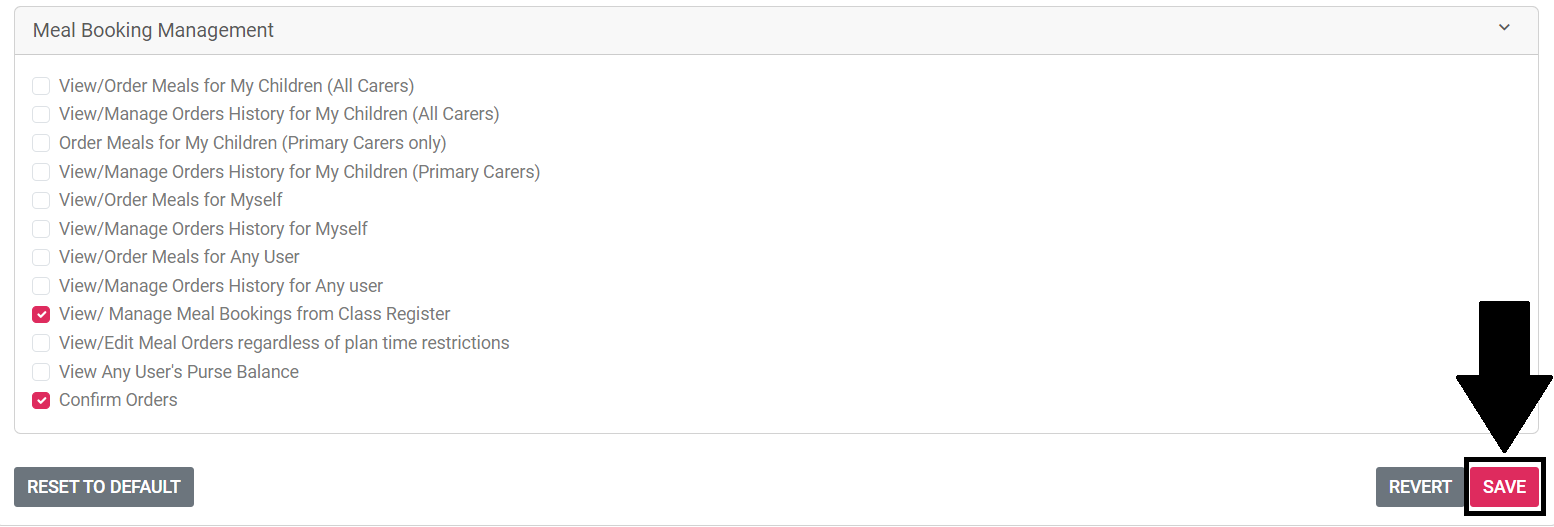1554x527 pixels.
Task: Enable View/Order Meals for My Children (All Carers)
Action: click(41, 86)
